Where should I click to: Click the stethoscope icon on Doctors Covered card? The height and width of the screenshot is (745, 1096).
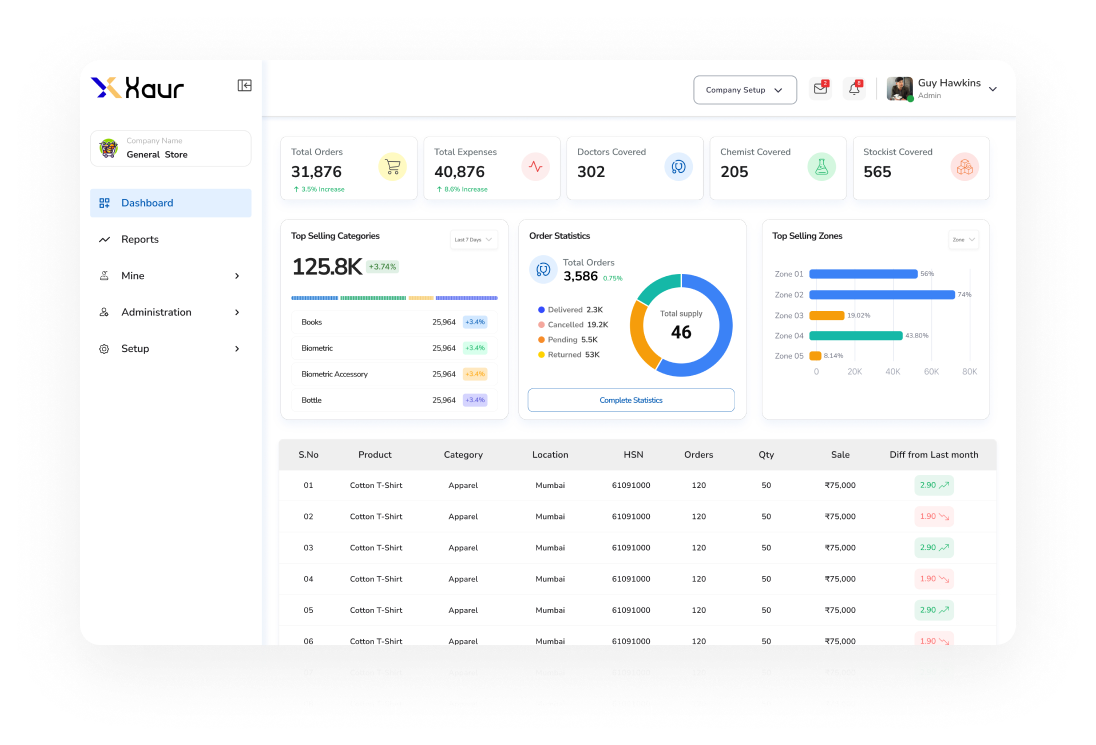pos(679,166)
